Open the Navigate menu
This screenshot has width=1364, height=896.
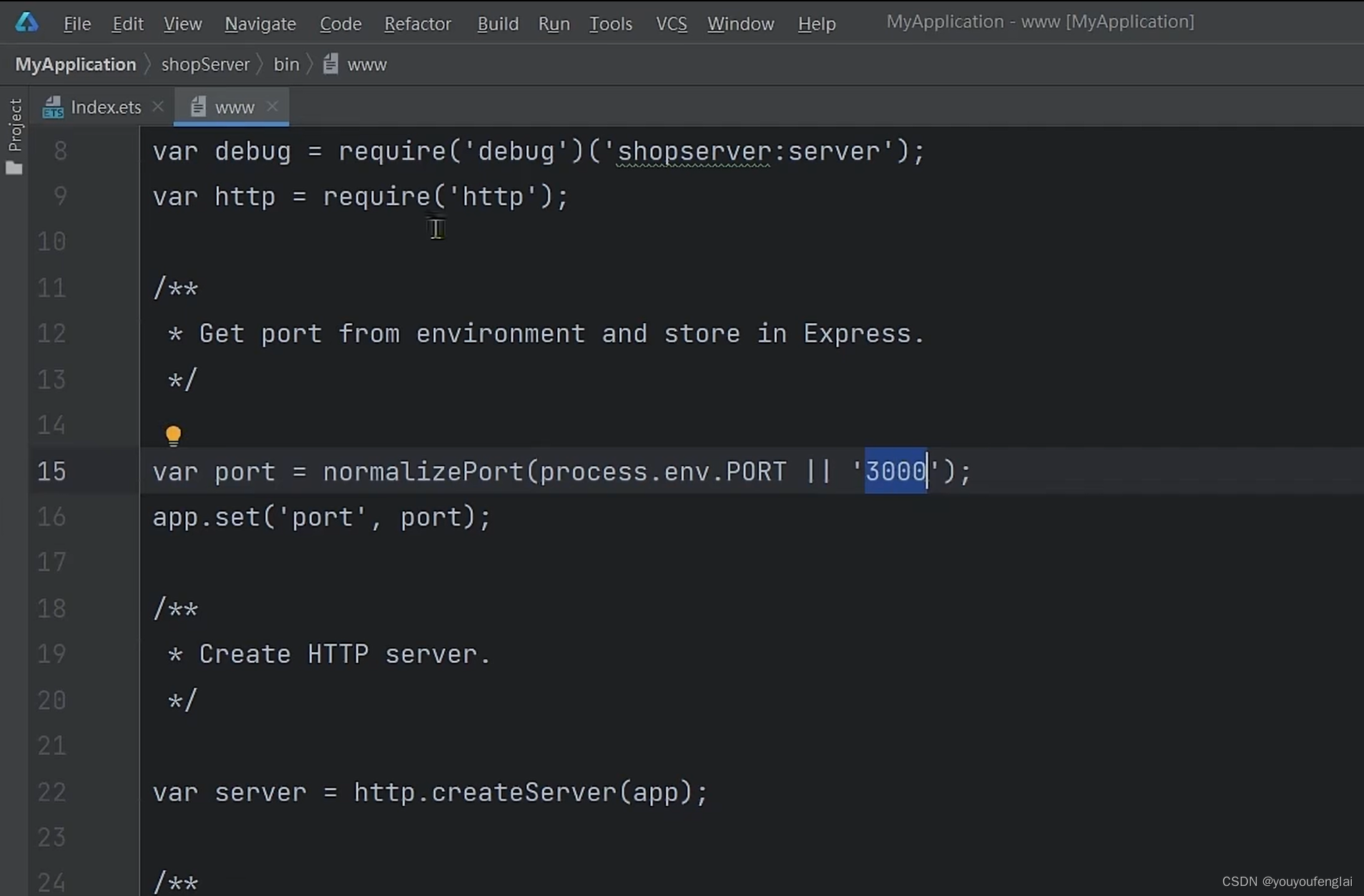tap(260, 24)
